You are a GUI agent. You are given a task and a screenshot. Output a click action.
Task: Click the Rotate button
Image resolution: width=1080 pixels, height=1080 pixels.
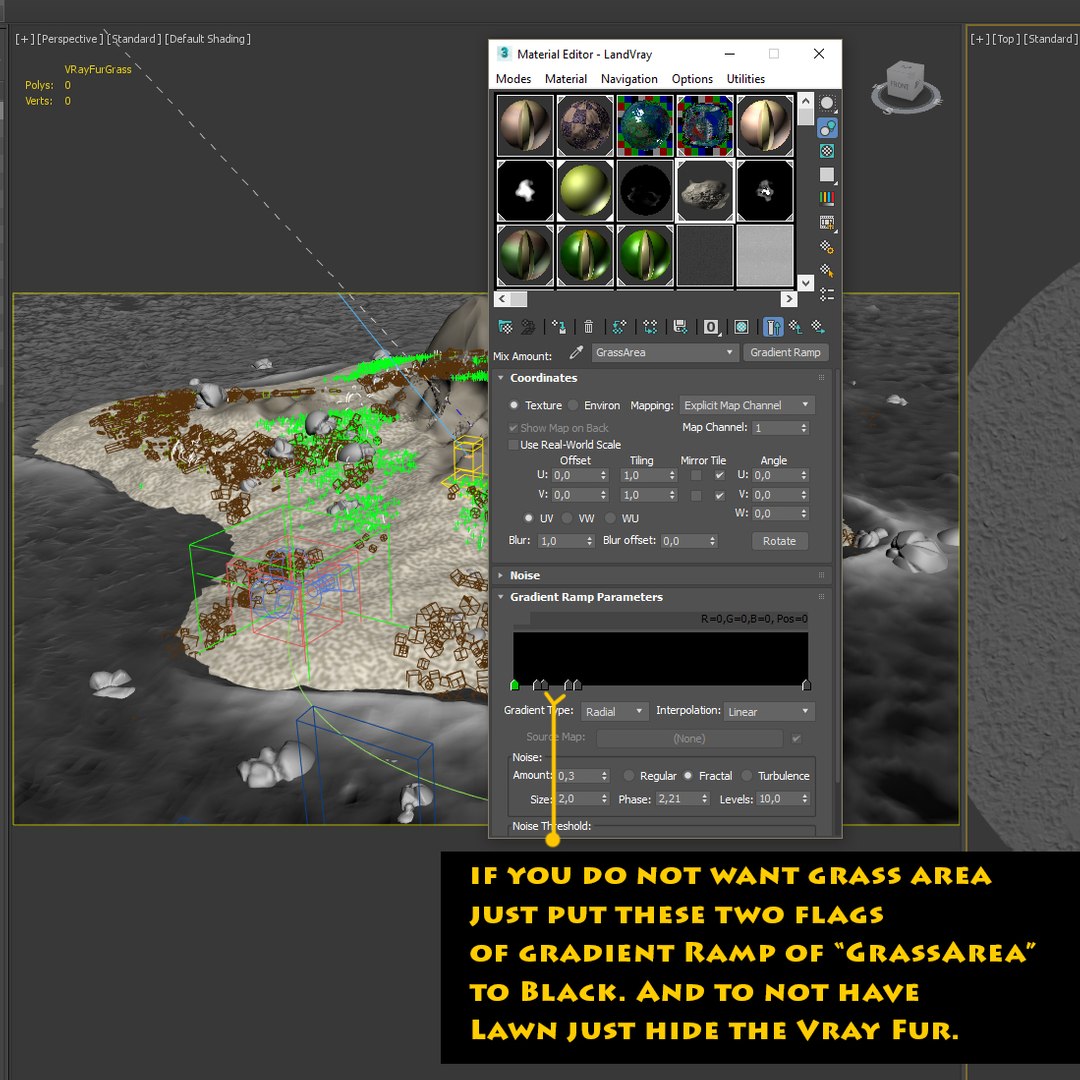click(779, 541)
